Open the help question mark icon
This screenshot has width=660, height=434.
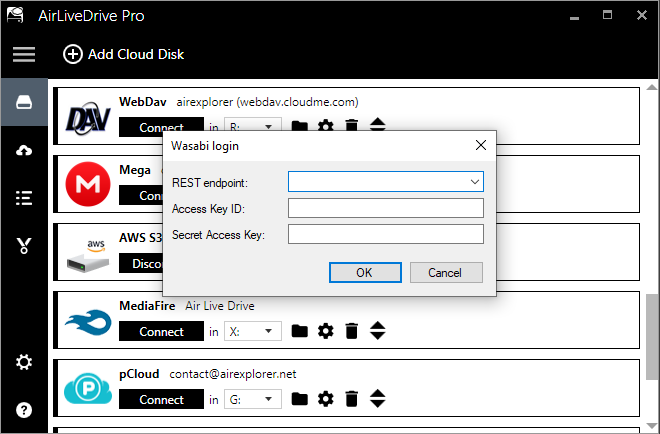[x=24, y=410]
